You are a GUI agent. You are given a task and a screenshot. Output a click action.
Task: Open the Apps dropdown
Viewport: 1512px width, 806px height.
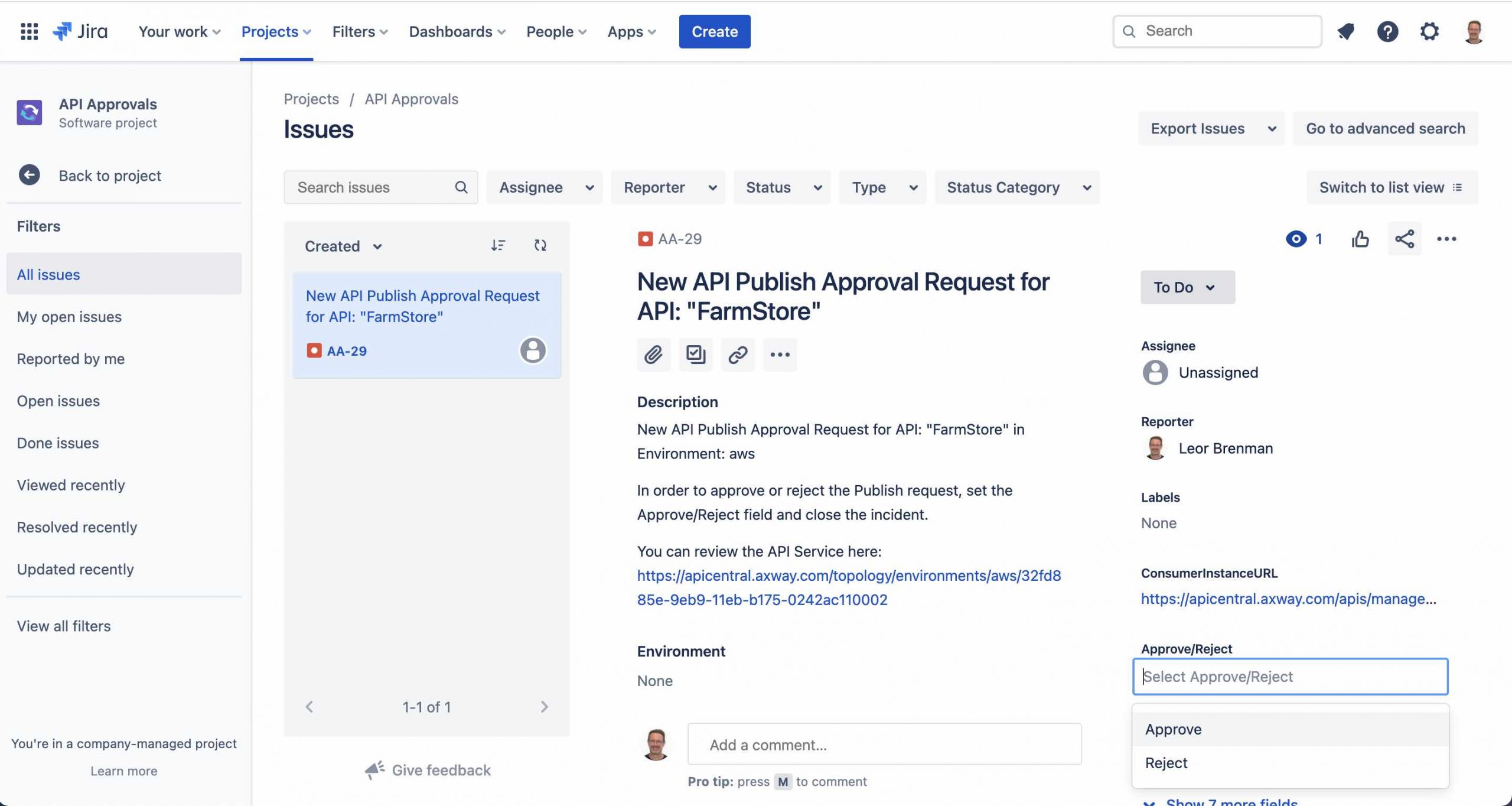[632, 31]
